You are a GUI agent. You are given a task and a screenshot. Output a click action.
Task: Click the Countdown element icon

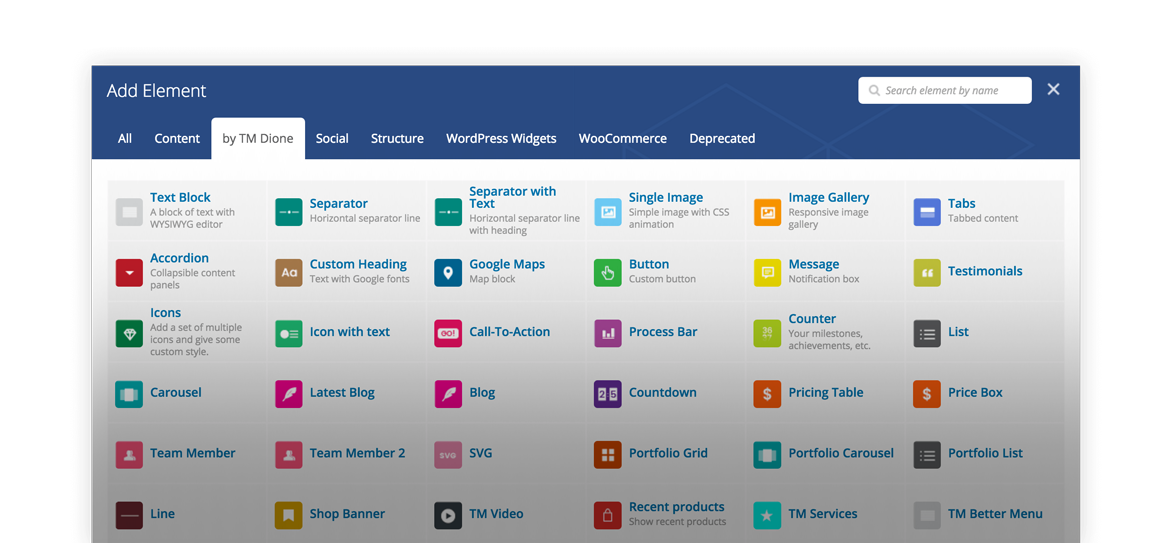click(607, 393)
